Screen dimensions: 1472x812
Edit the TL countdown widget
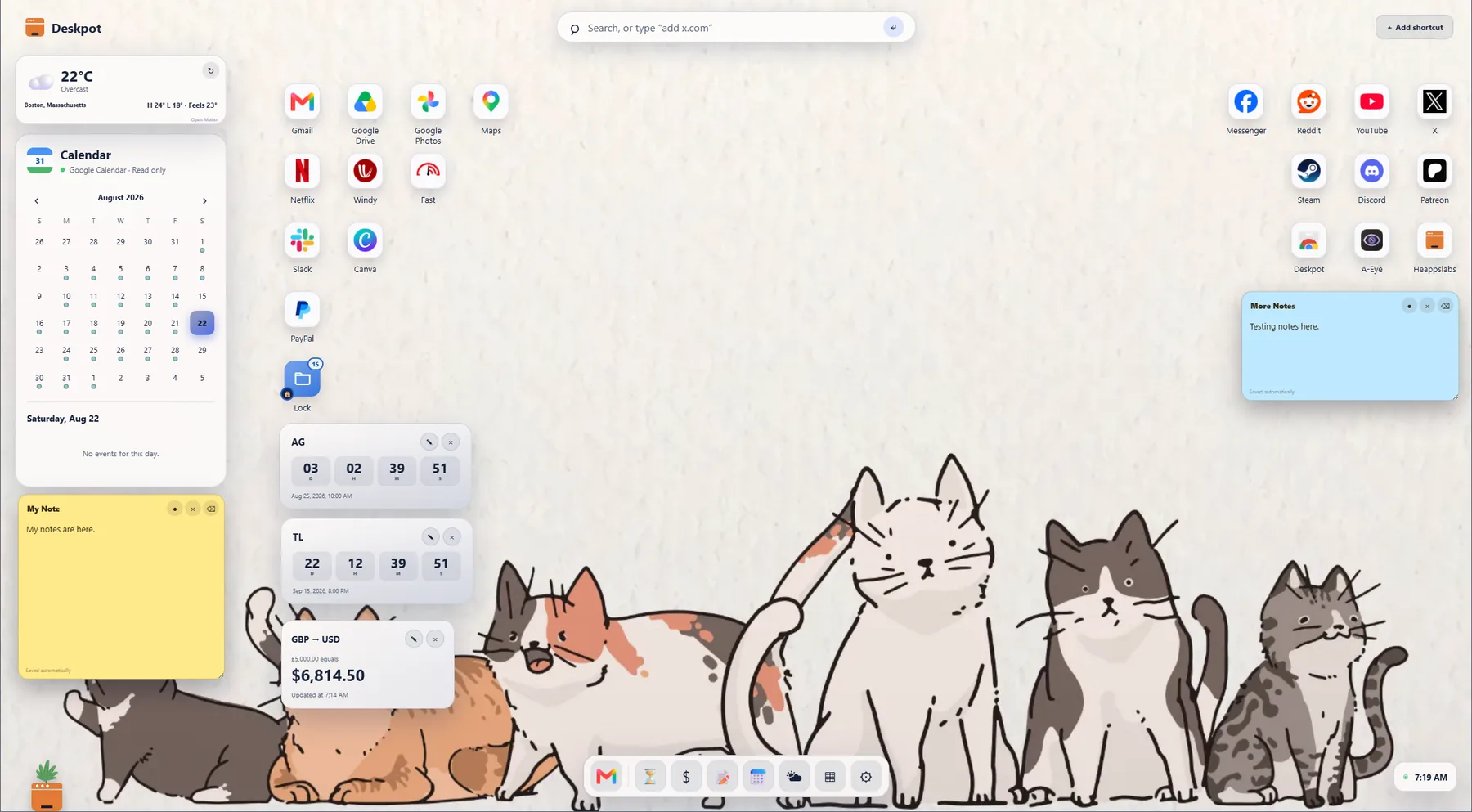coord(430,537)
